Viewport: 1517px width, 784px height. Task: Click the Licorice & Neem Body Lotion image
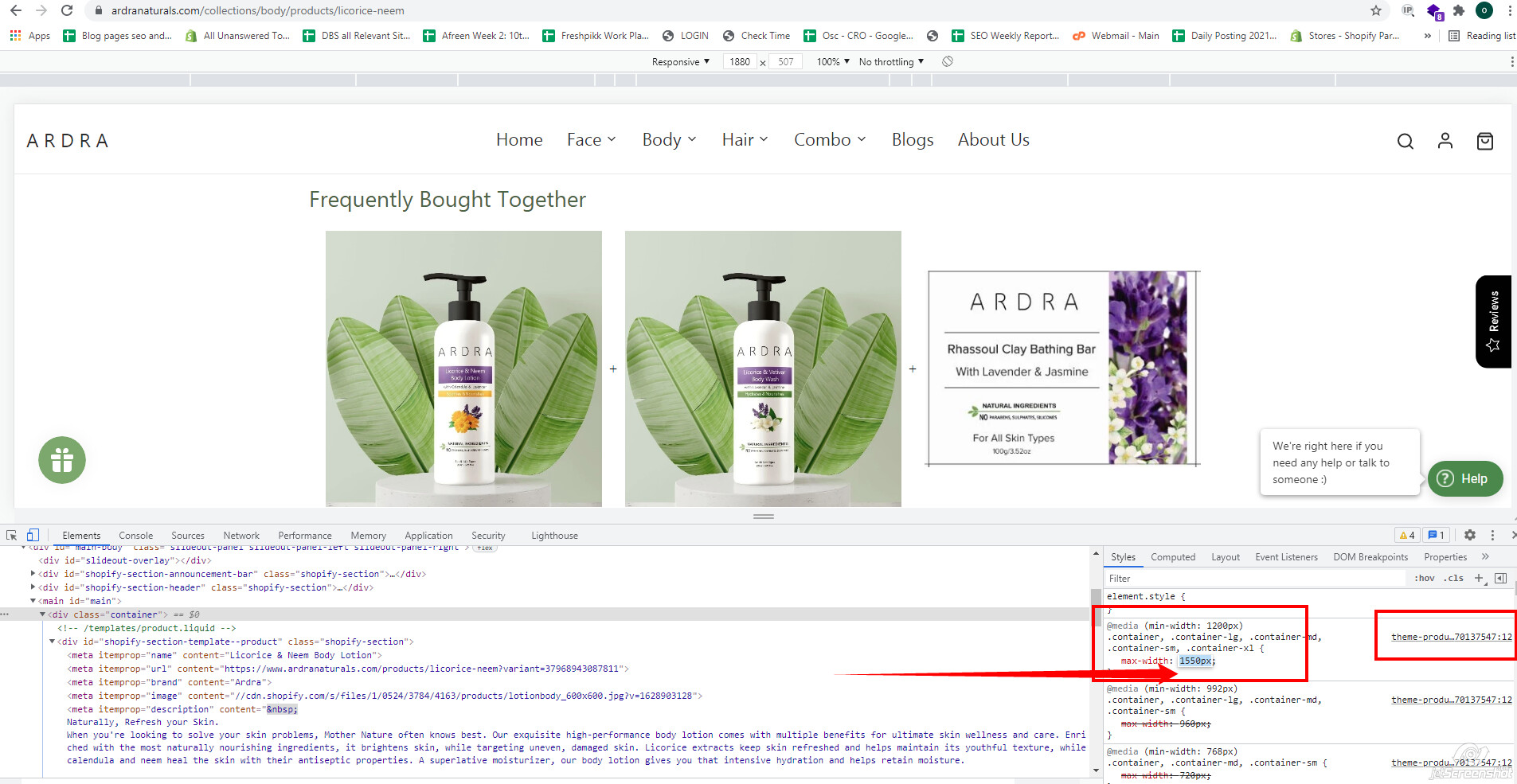coord(463,369)
